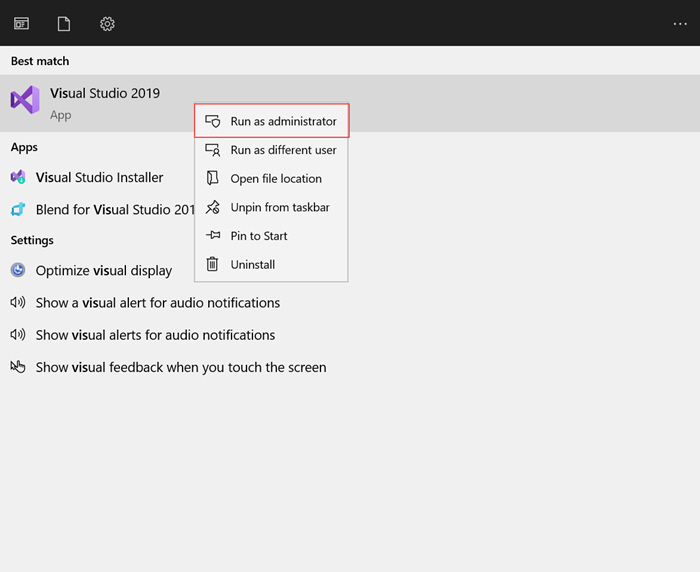Click the Optimize visual display icon
The width and height of the screenshot is (700, 572).
pos(18,270)
